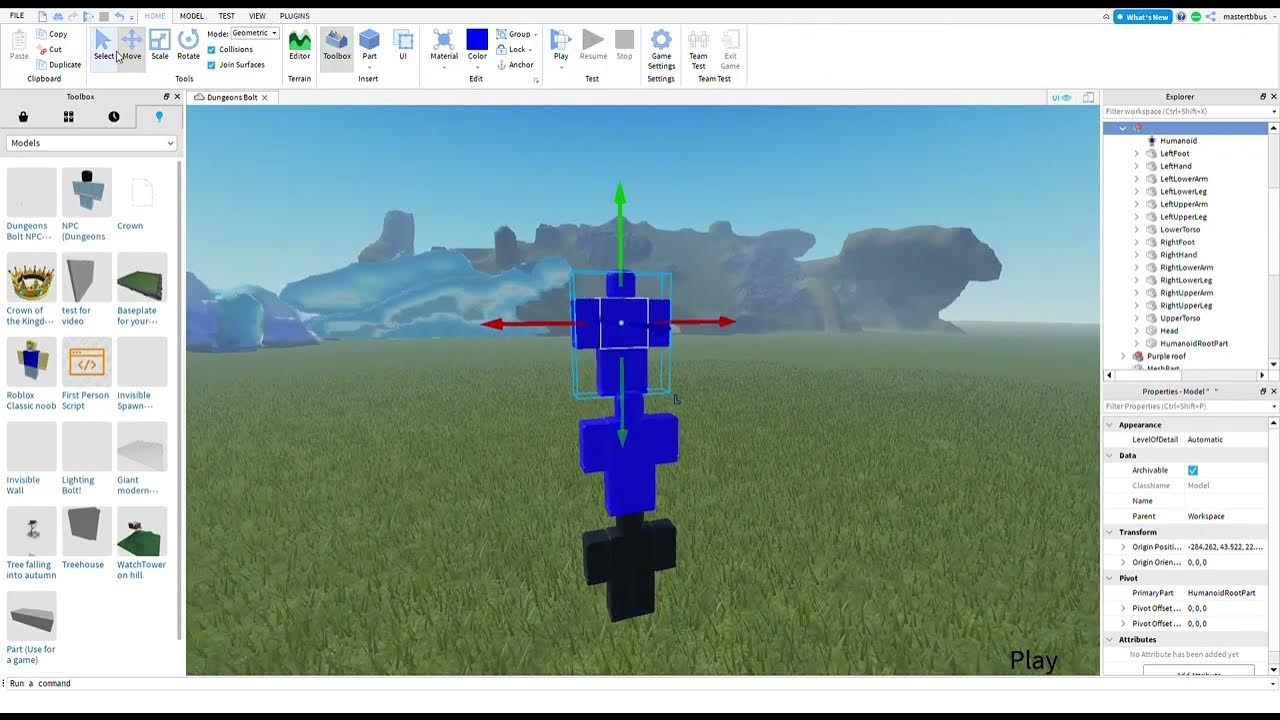1280x720 pixels.
Task: Open the Terrain Editor
Action: tap(300, 45)
